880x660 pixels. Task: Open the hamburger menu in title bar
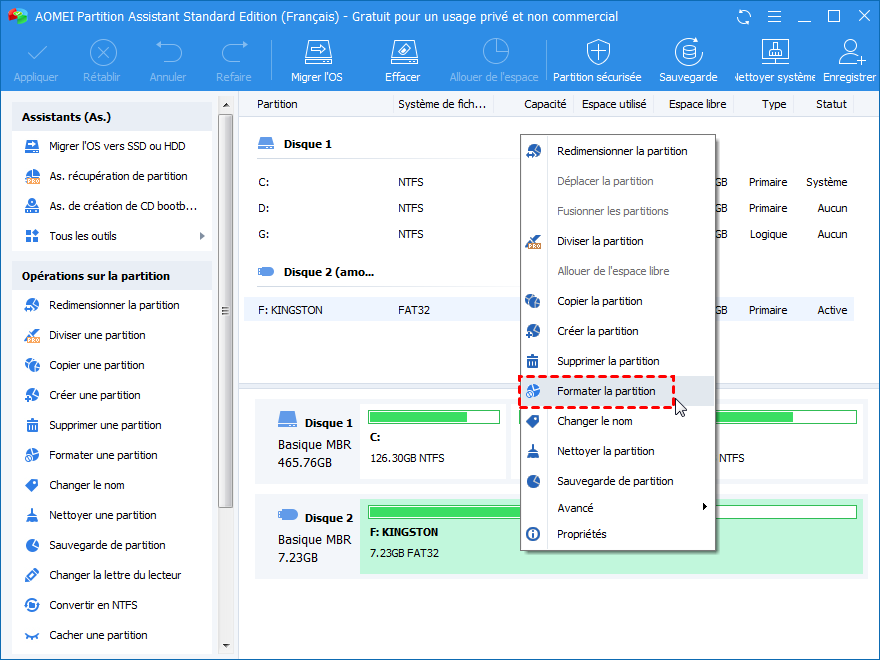pyautogui.click(x=774, y=17)
